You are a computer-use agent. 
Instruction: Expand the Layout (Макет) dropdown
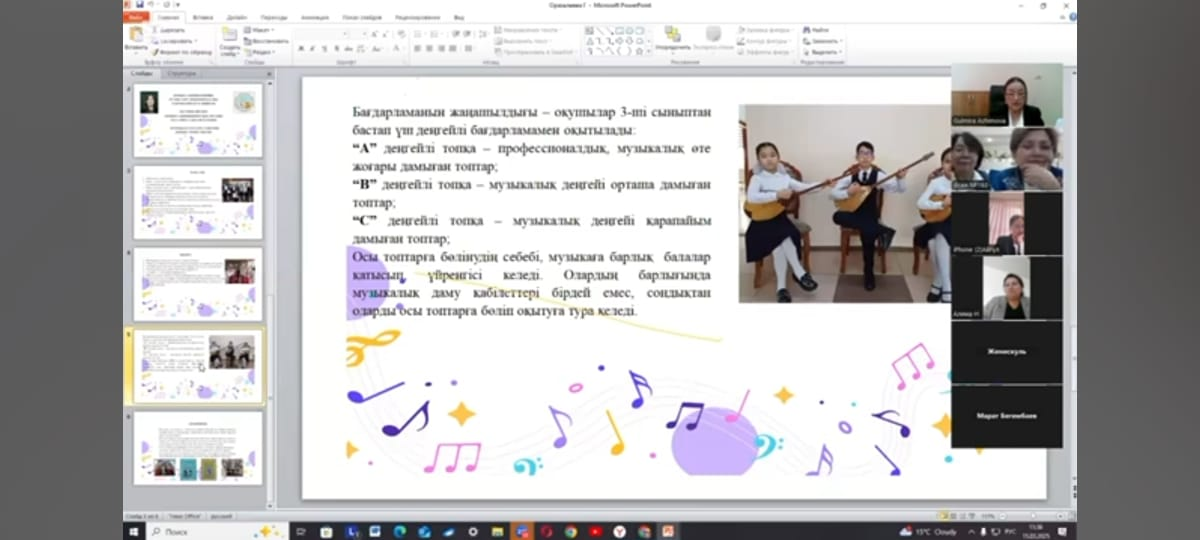point(262,30)
